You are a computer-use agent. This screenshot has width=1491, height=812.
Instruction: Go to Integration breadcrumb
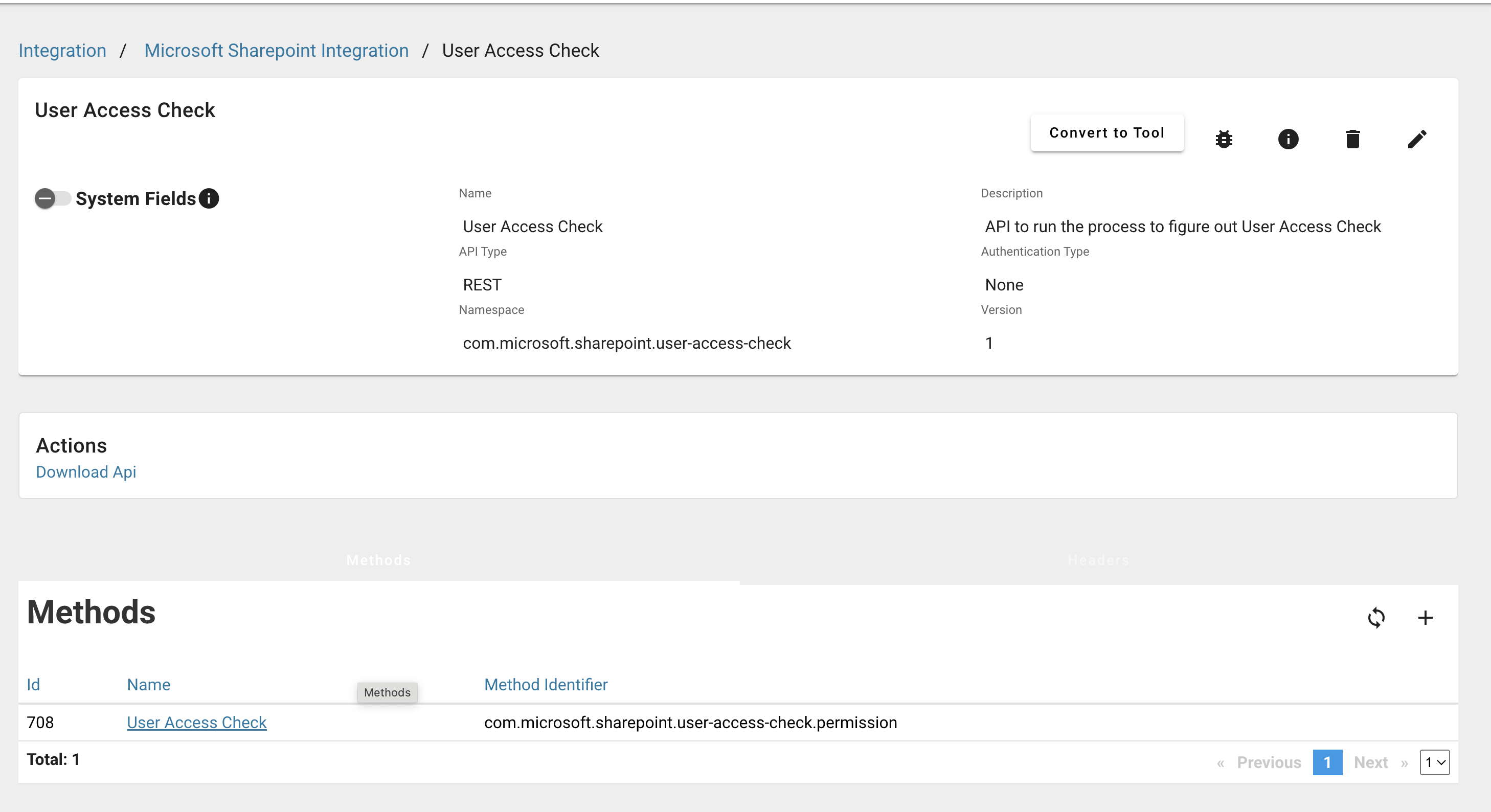[62, 50]
